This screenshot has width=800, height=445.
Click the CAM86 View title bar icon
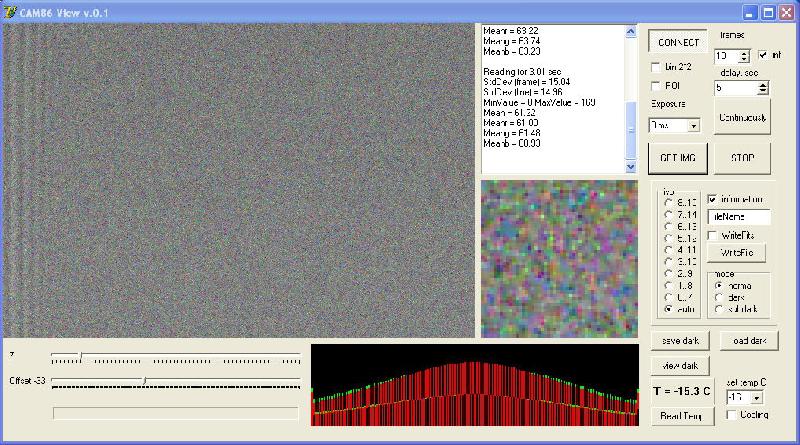click(10, 12)
